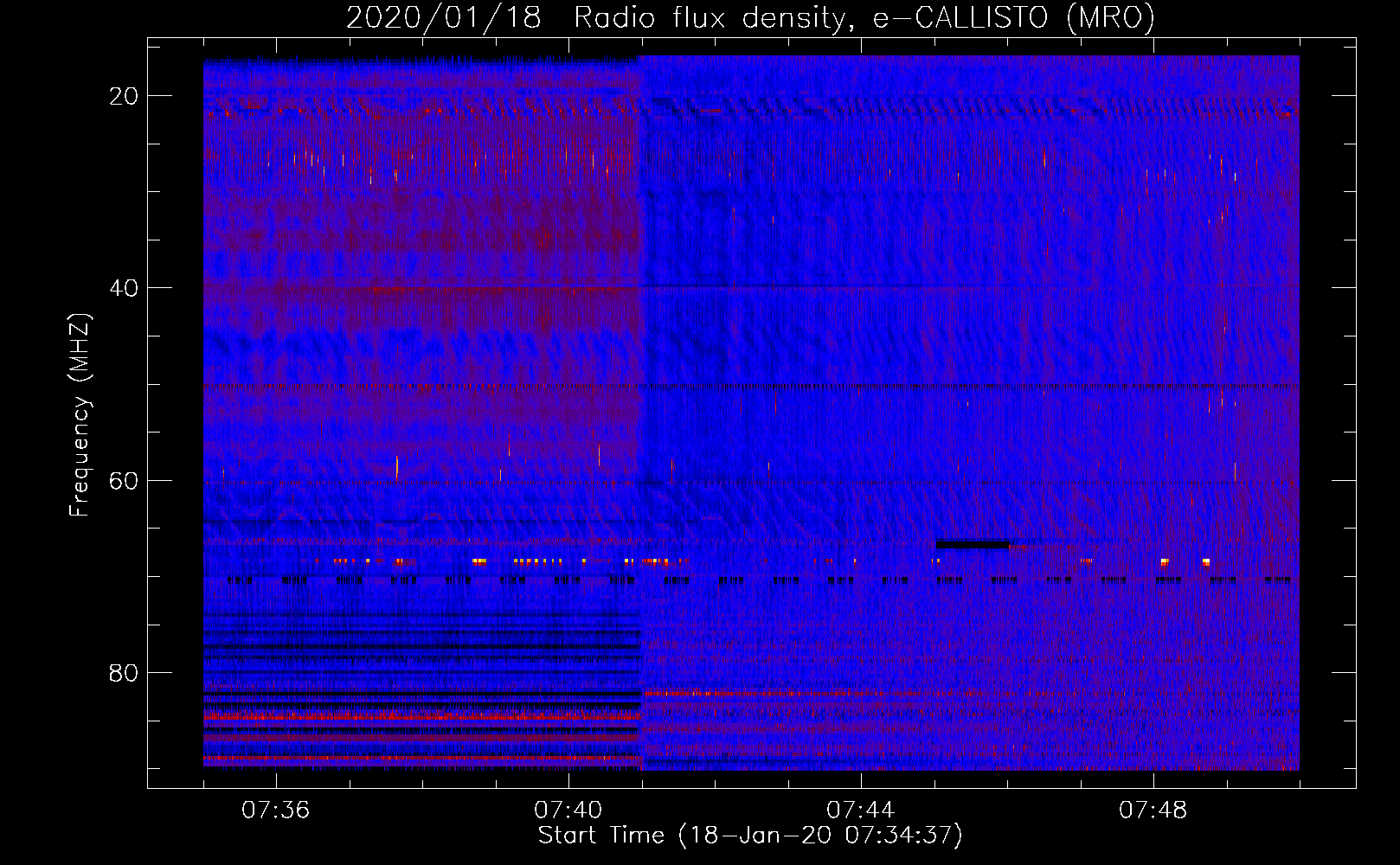Click the frequency tick label '40'
1400x865 pixels.
click(124, 288)
